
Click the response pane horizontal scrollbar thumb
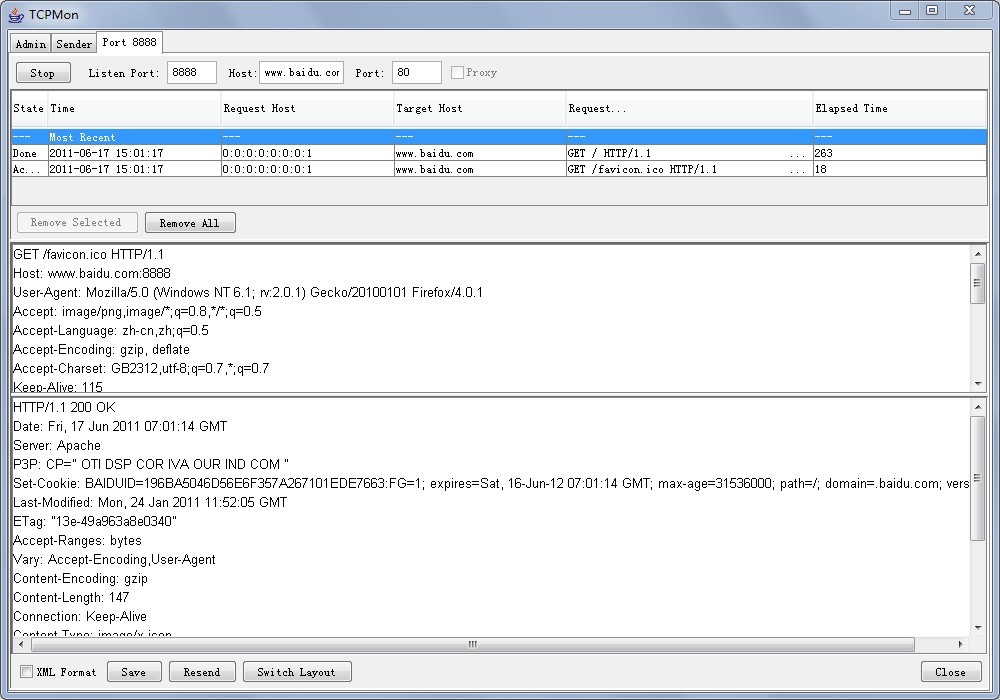point(473,645)
